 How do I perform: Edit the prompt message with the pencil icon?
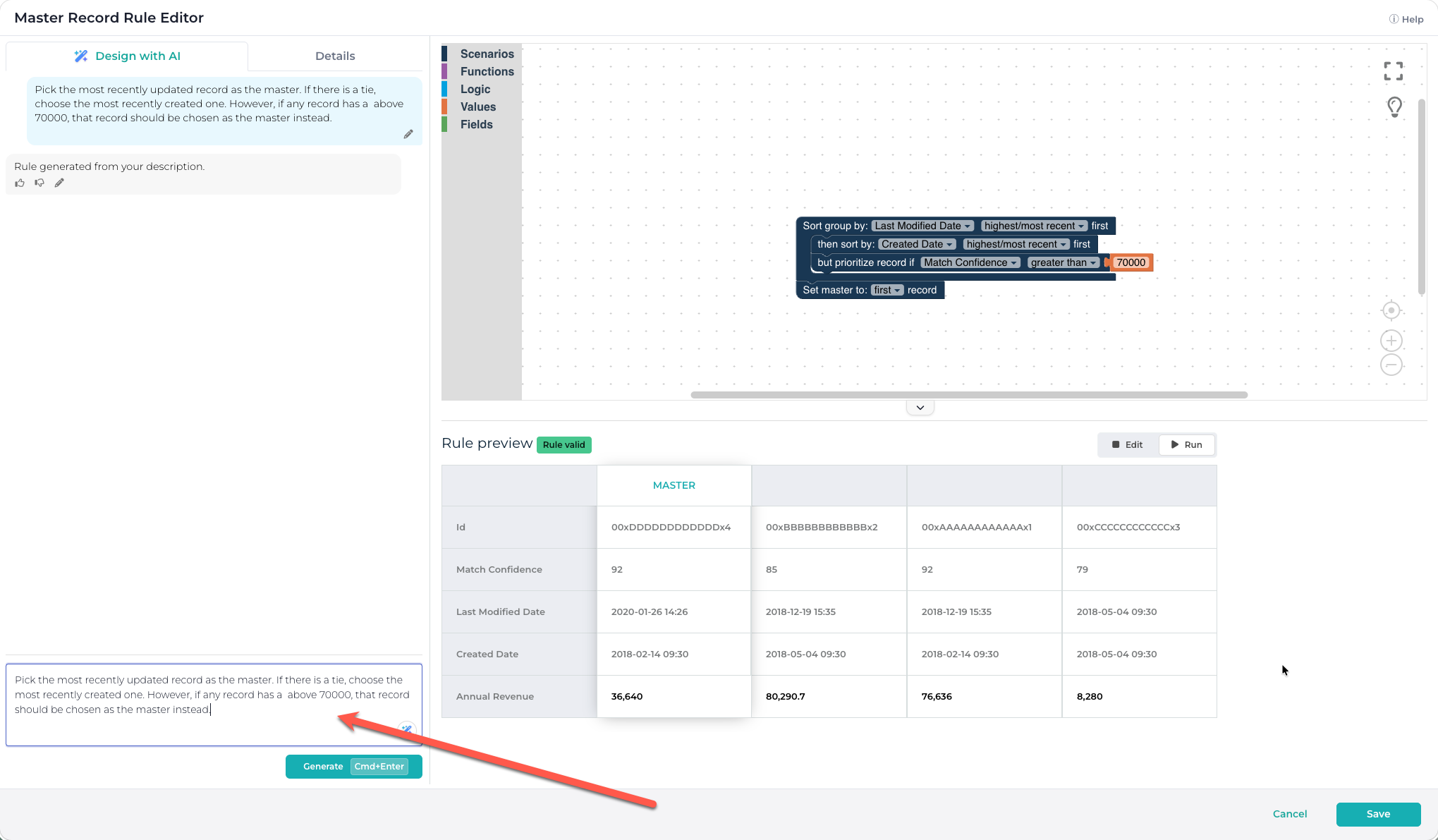click(x=408, y=134)
